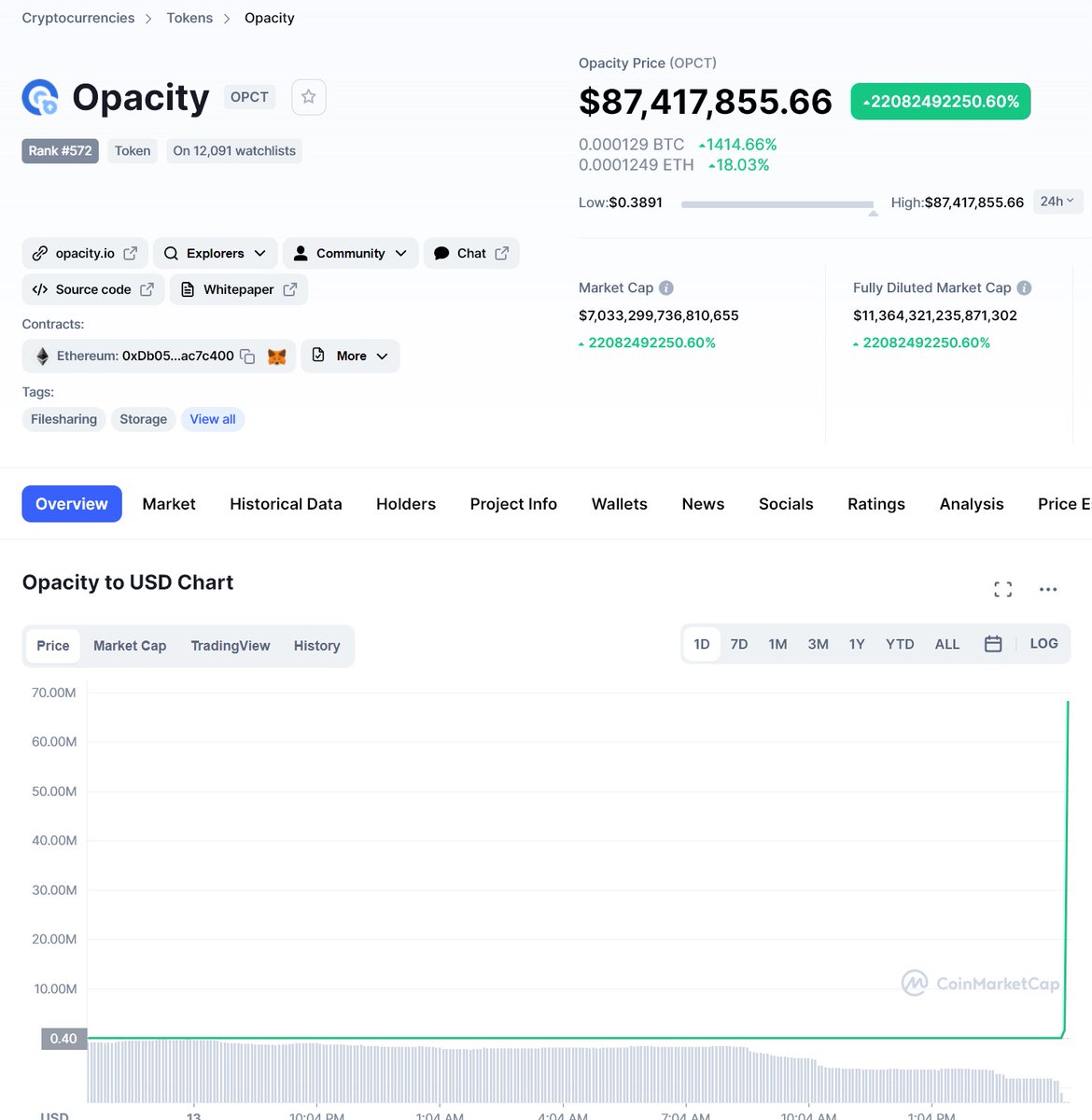Select the 1M time range
This screenshot has height=1120, width=1092.
click(777, 644)
